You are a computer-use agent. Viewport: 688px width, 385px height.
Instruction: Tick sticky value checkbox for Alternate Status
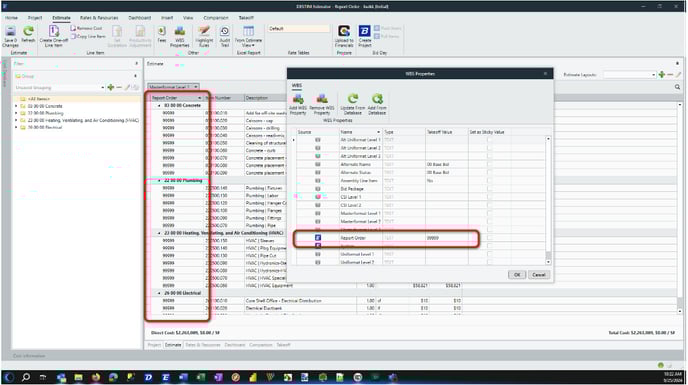[489, 173]
